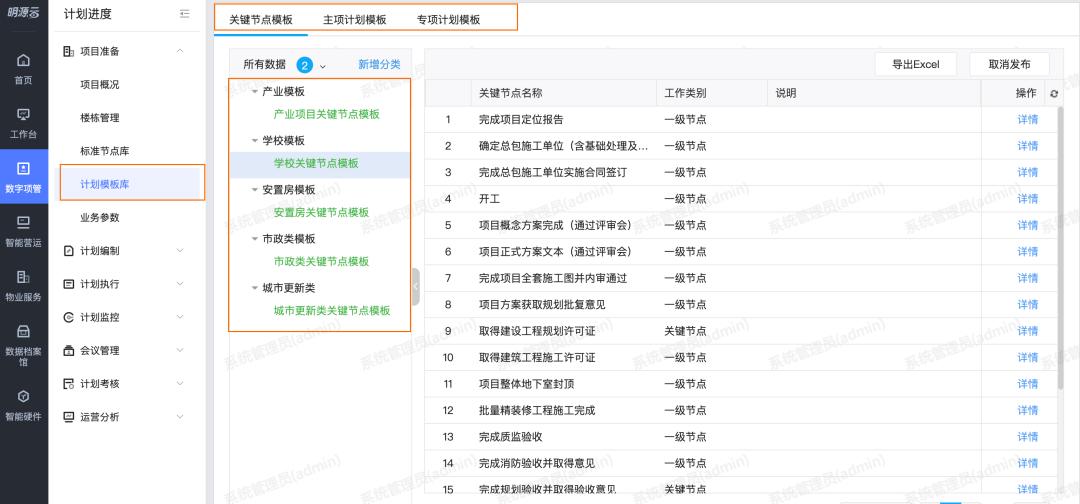Open the 工作台 workbench icon

tap(23, 122)
